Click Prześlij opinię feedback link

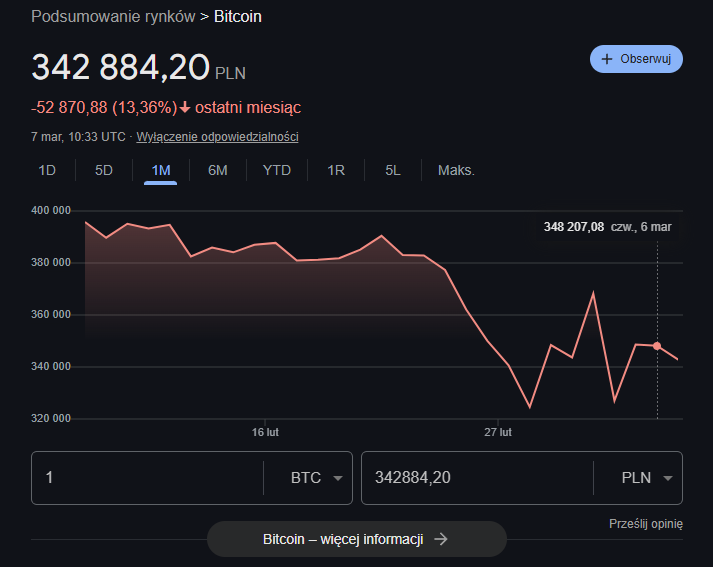pyautogui.click(x=645, y=524)
